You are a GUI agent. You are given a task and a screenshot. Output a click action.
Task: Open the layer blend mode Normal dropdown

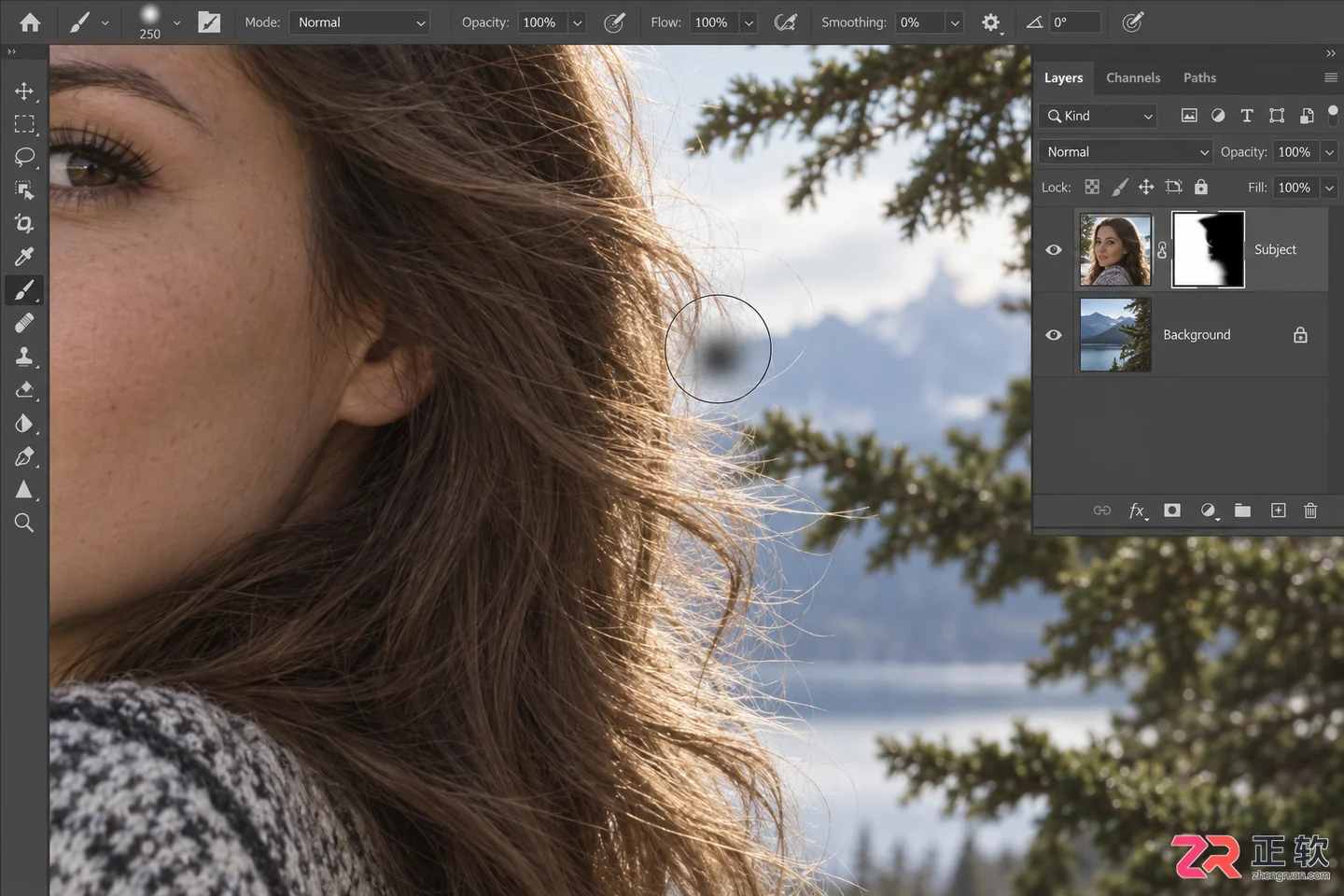coord(1126,152)
